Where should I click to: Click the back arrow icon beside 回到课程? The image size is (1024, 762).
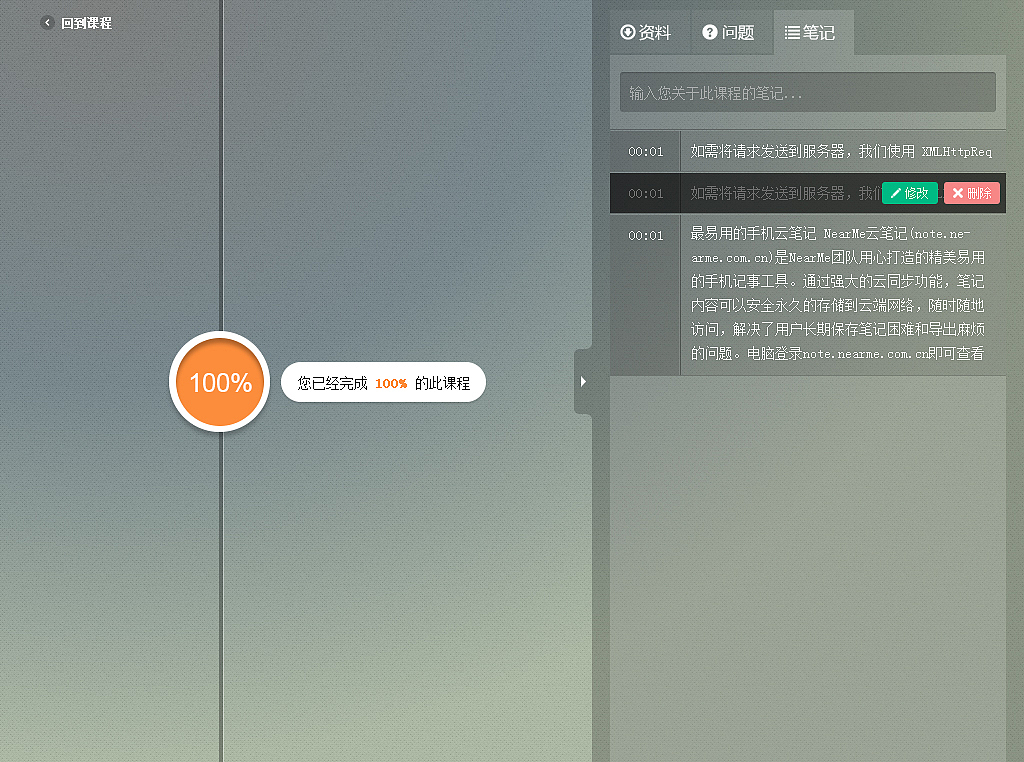click(x=47, y=23)
